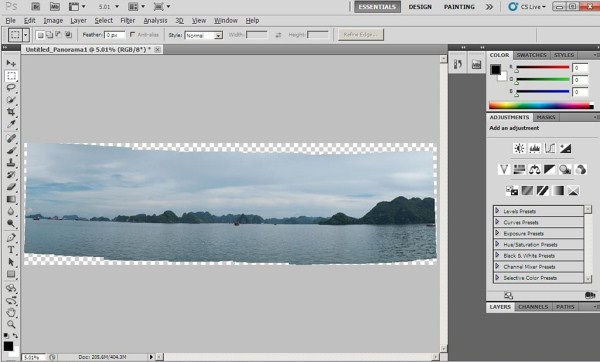Image resolution: width=600 pixels, height=362 pixels.
Task: Switch to the Channels tab
Action: (x=533, y=307)
